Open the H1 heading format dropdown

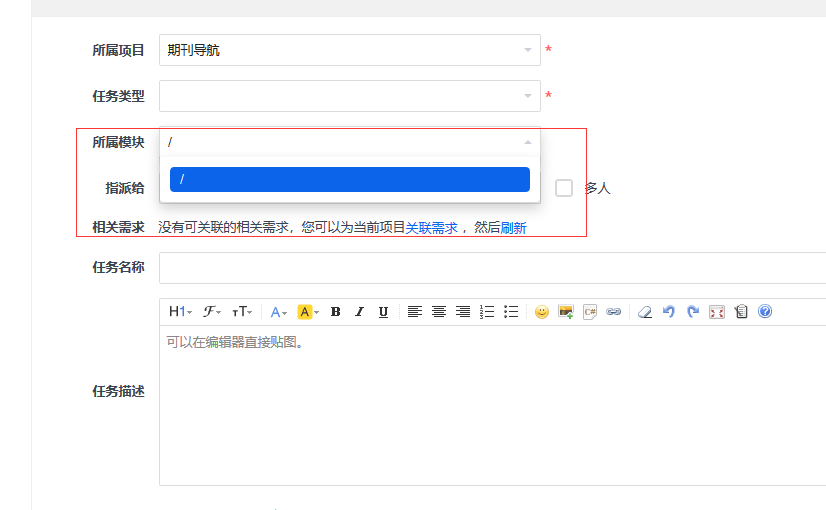click(180, 312)
